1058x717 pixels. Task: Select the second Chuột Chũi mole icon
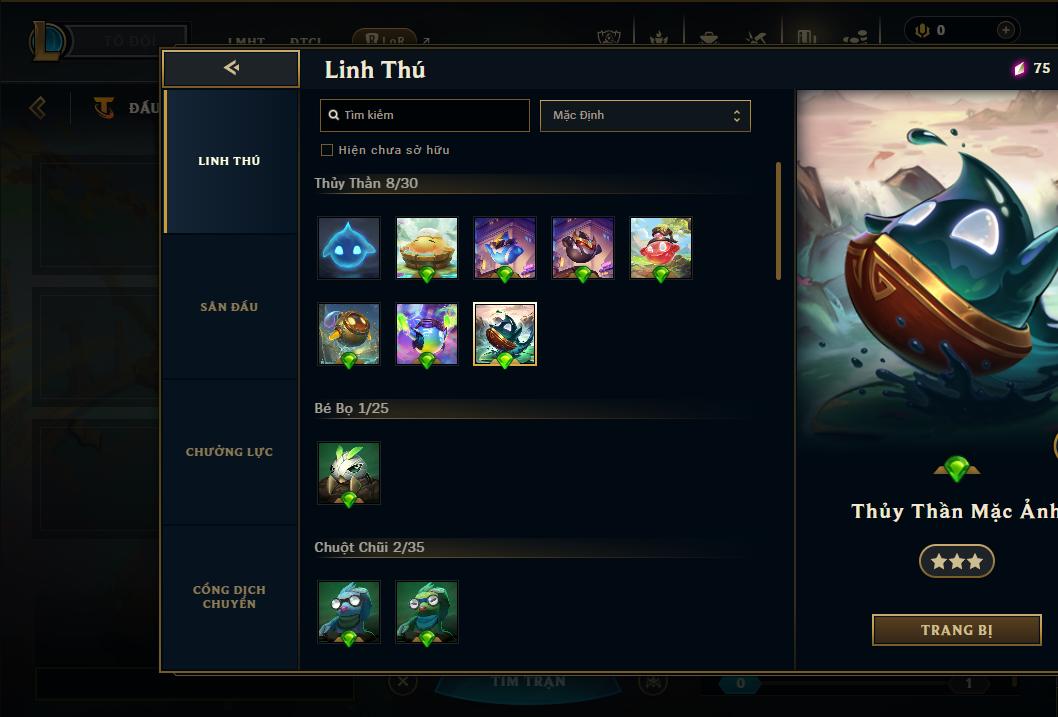tap(426, 612)
